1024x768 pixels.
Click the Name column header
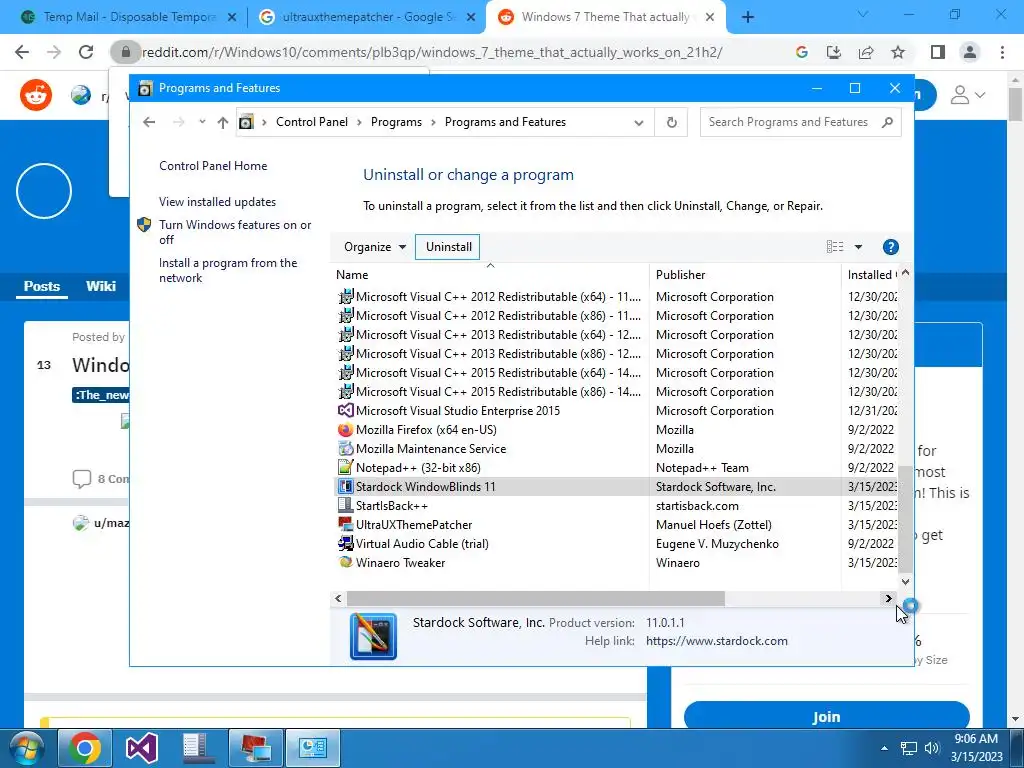tap(490, 275)
